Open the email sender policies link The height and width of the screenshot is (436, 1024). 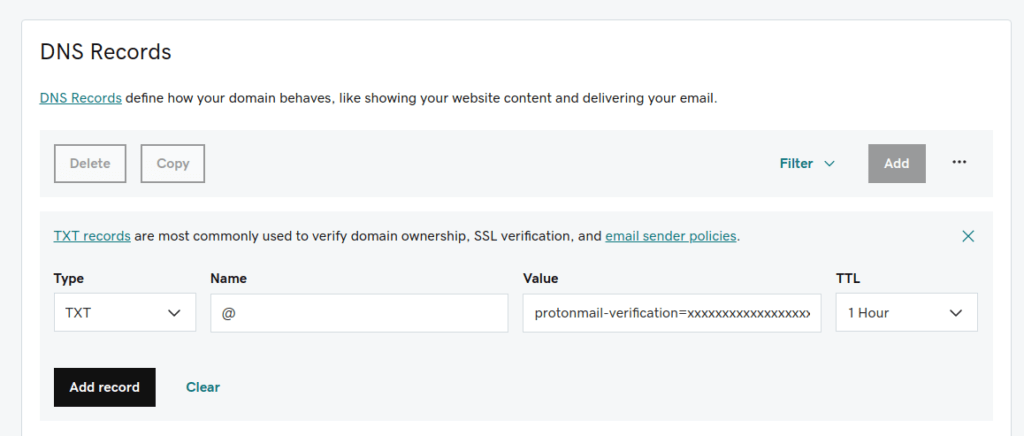(670, 236)
